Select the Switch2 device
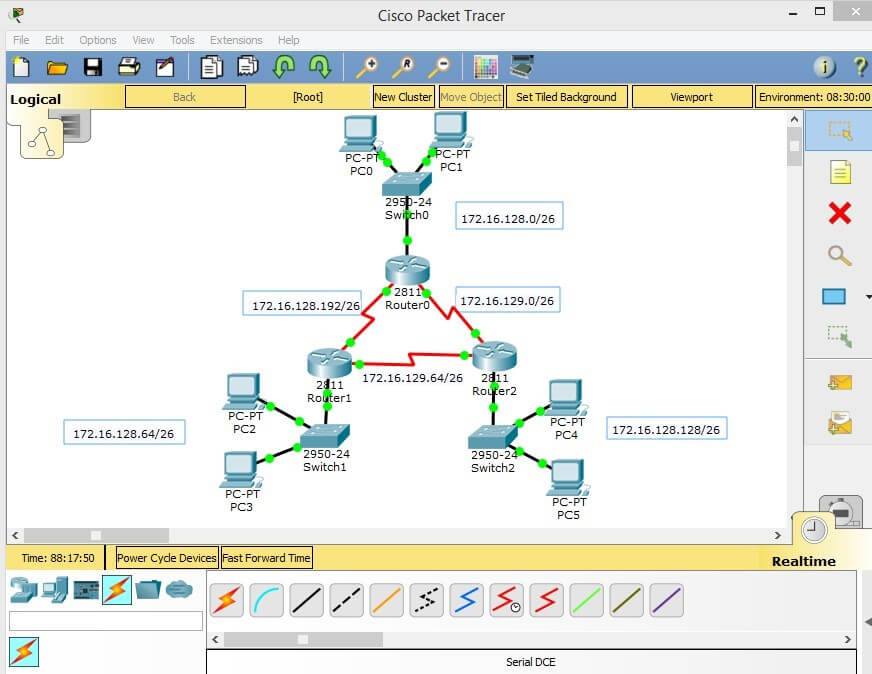 coord(493,437)
